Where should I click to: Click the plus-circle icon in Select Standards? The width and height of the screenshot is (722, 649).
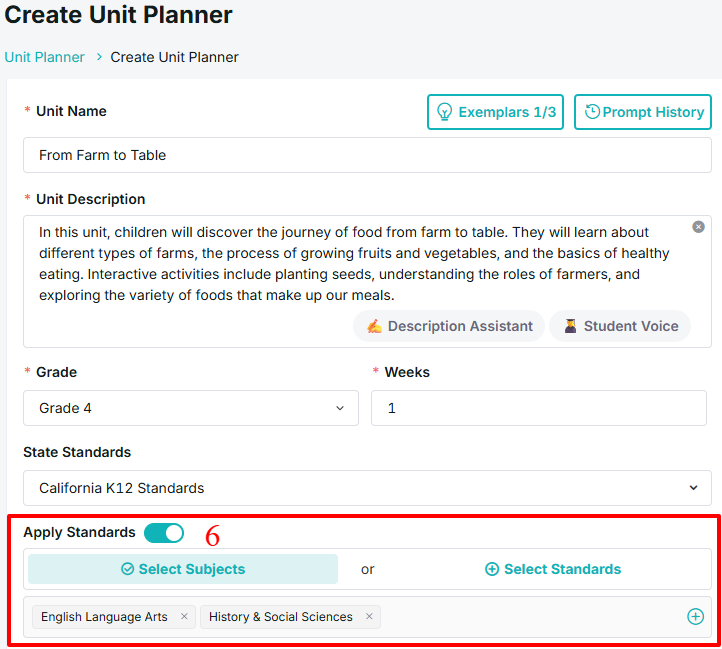point(492,569)
